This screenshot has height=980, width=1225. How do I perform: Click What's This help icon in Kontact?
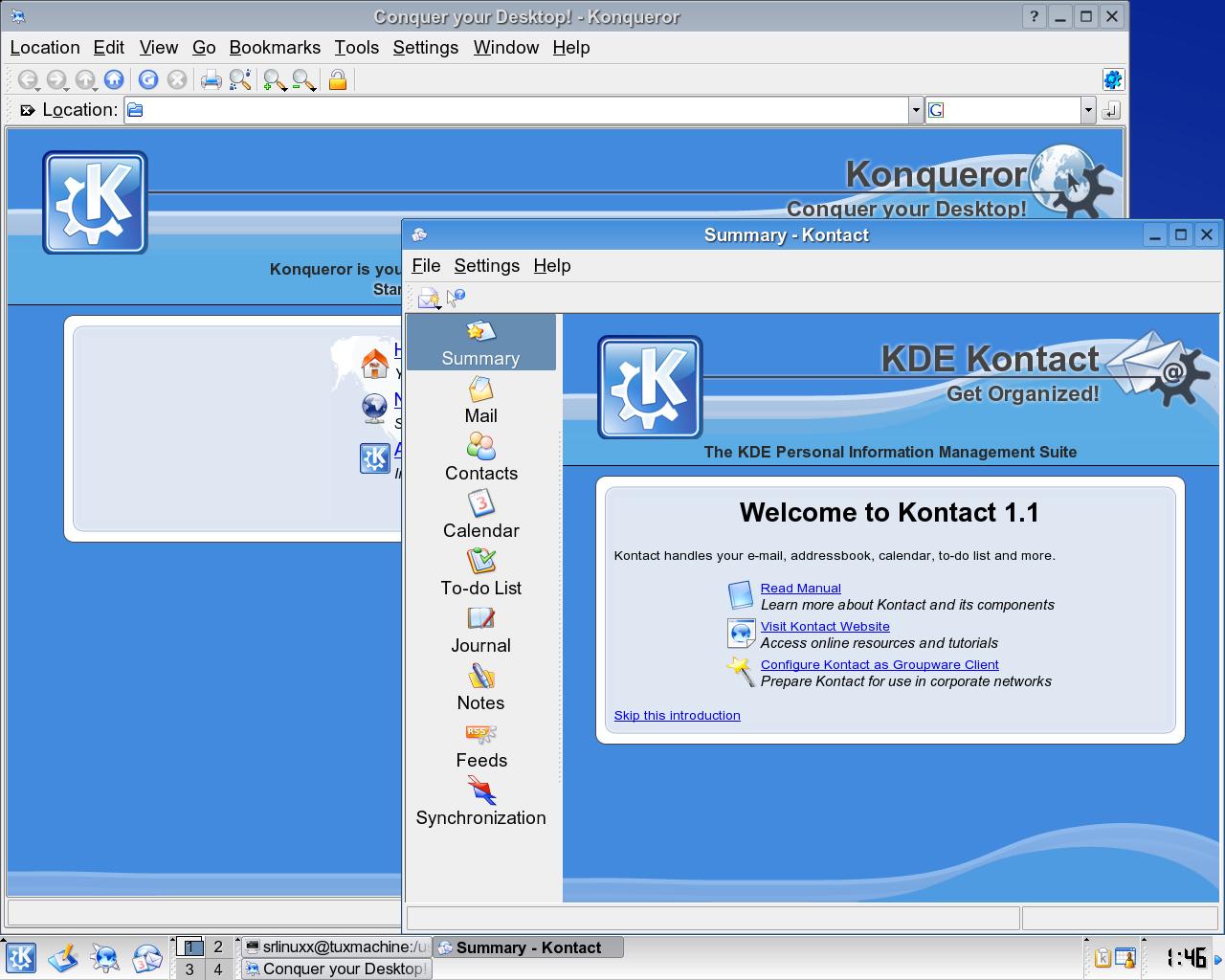point(457,298)
